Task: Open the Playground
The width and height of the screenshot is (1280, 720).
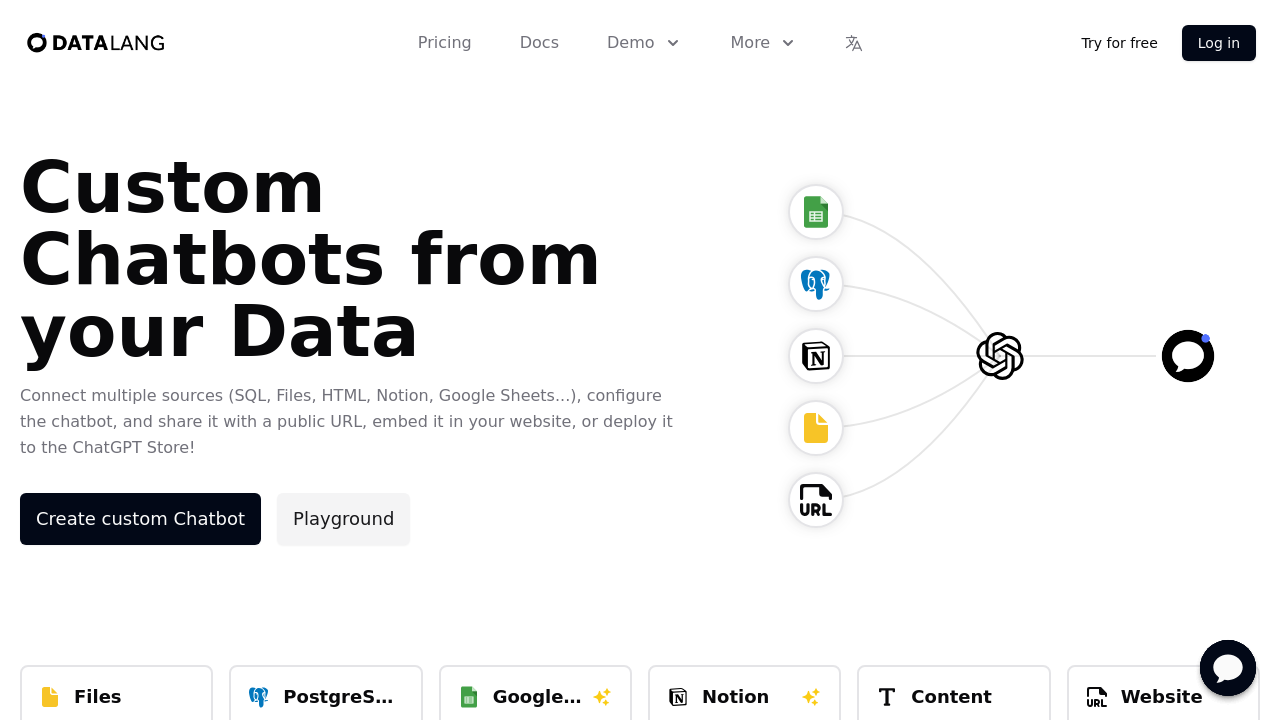Action: click(343, 518)
